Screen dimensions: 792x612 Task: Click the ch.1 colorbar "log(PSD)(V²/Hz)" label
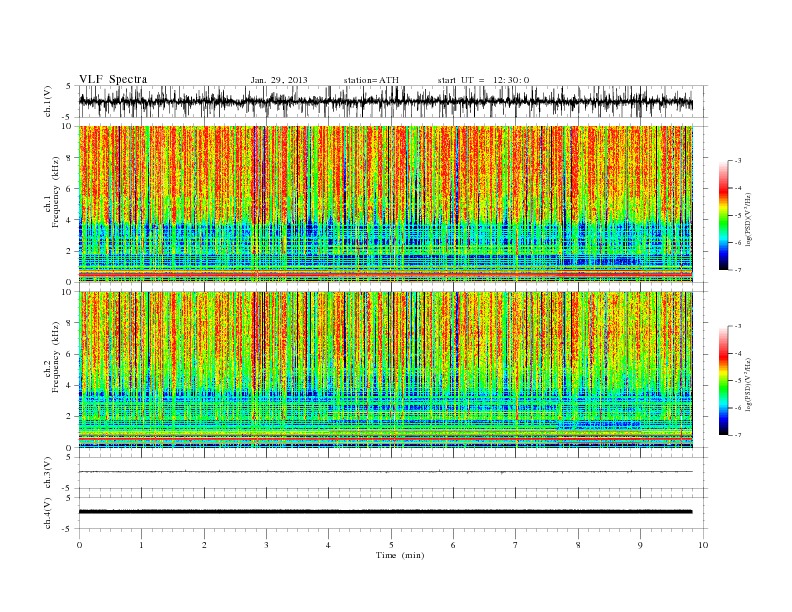click(x=748, y=218)
